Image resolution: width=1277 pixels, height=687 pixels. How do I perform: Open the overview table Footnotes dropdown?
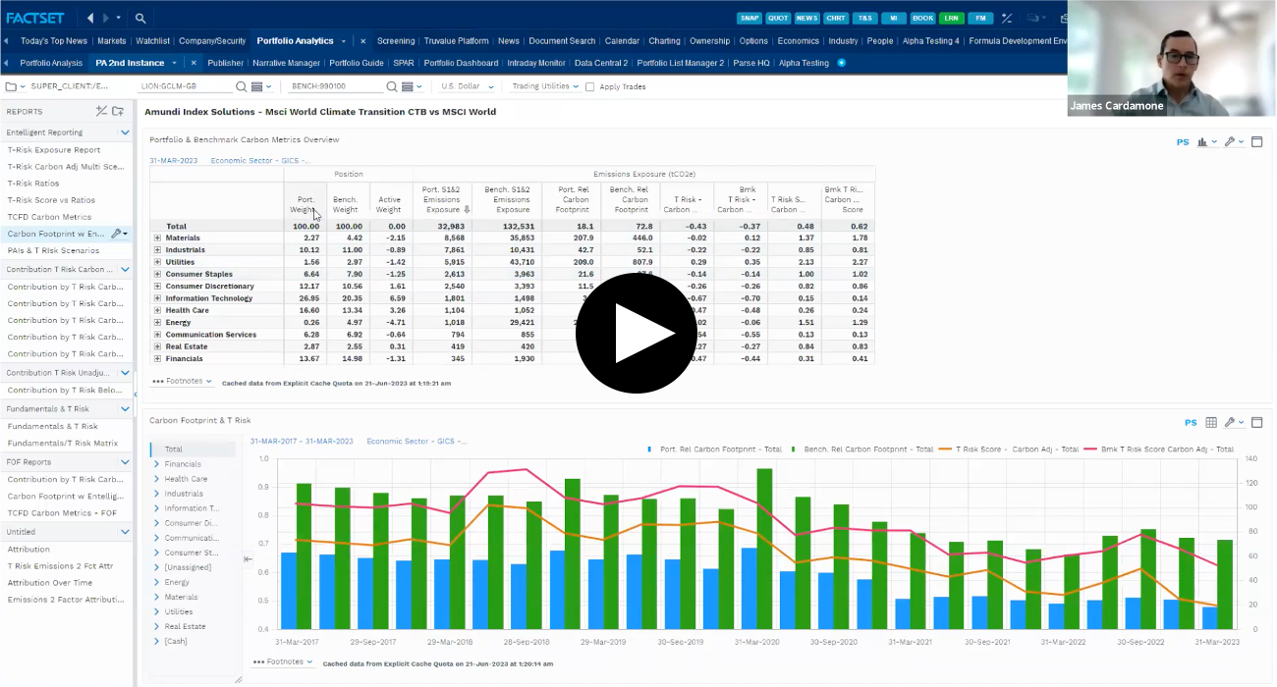182,381
